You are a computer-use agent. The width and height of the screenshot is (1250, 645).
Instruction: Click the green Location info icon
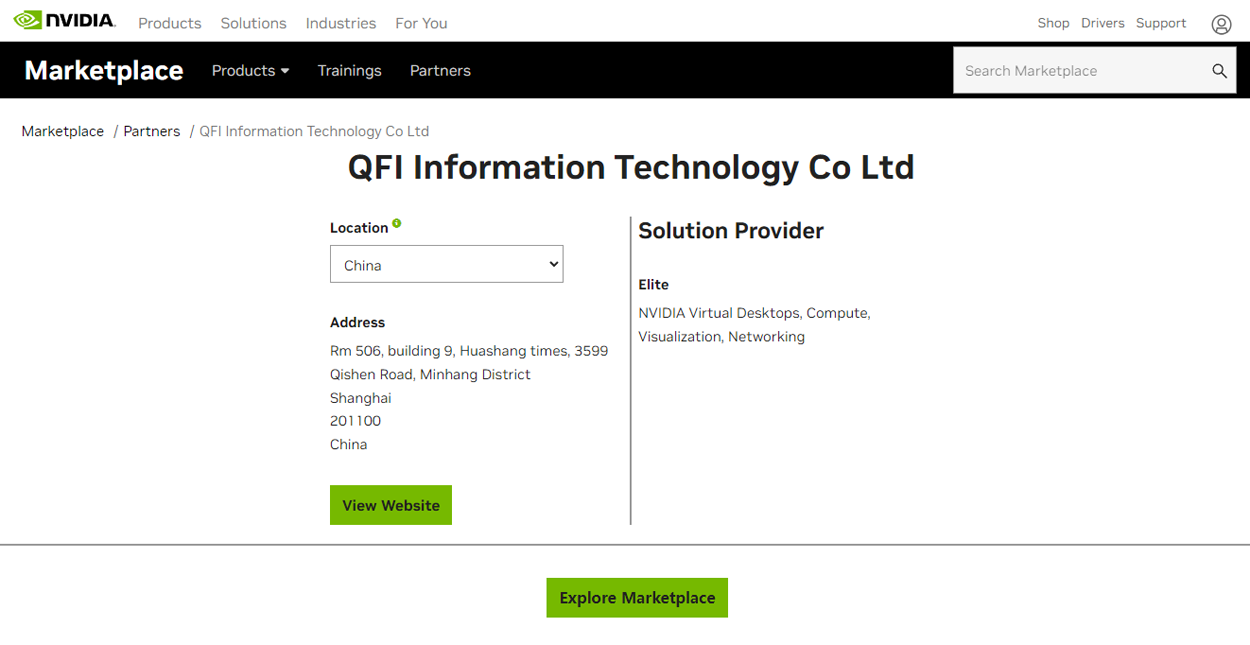pyautogui.click(x=397, y=224)
